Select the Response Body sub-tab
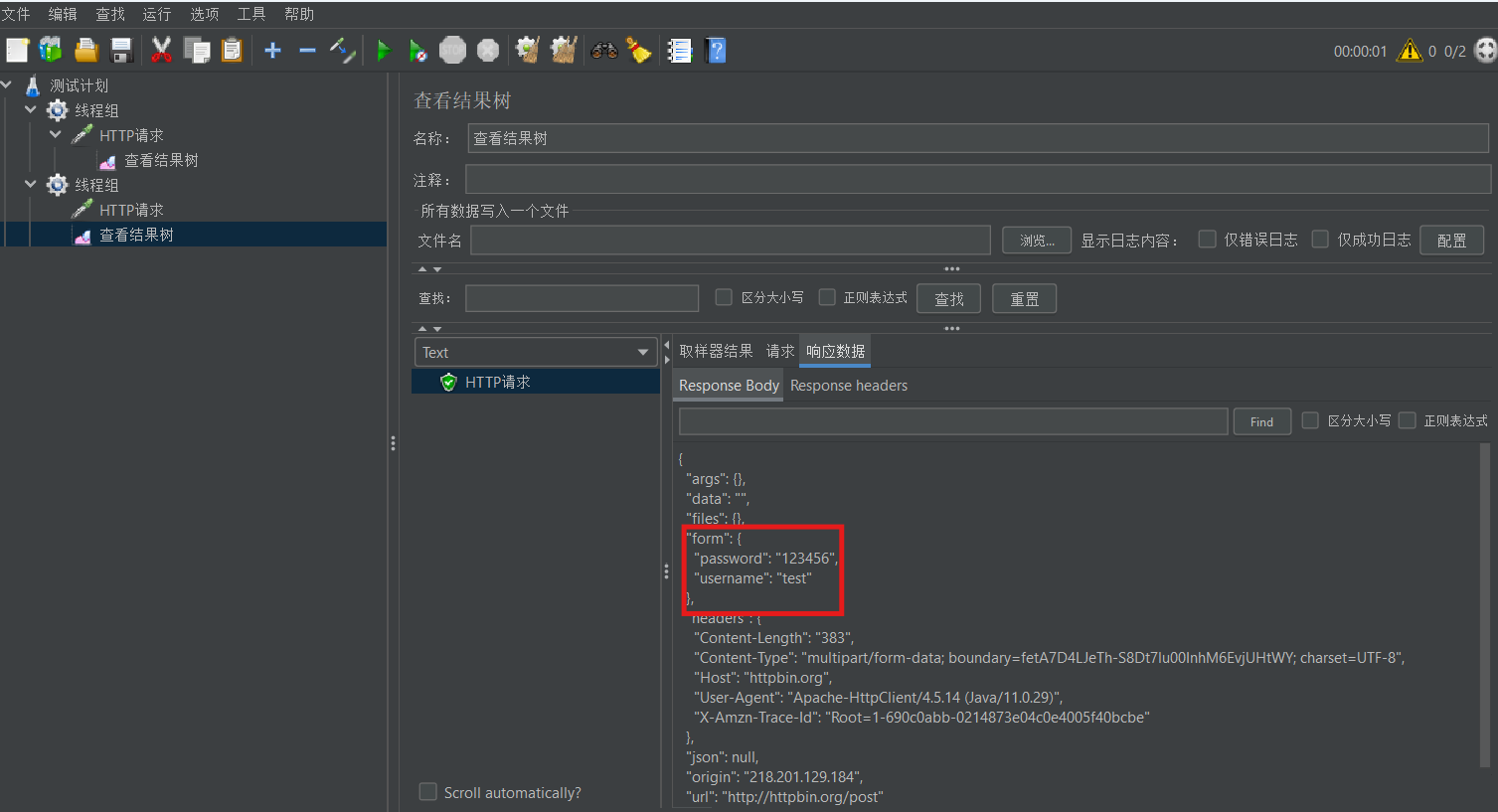 click(x=729, y=386)
